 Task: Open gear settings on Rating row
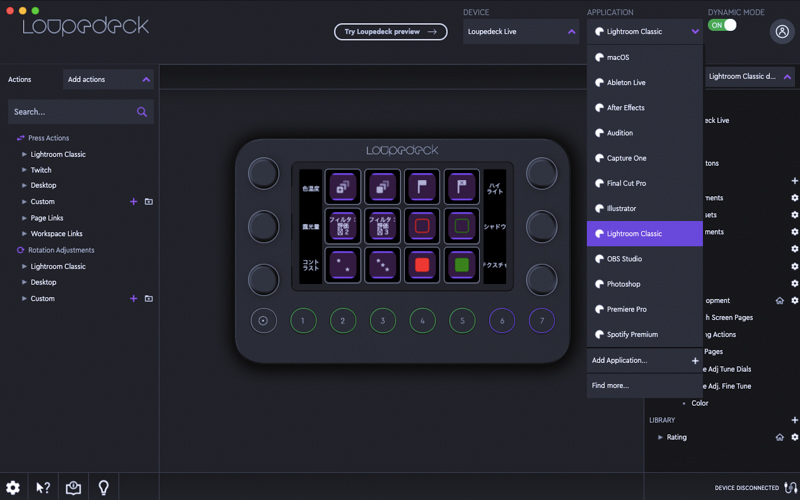pyautogui.click(x=794, y=437)
